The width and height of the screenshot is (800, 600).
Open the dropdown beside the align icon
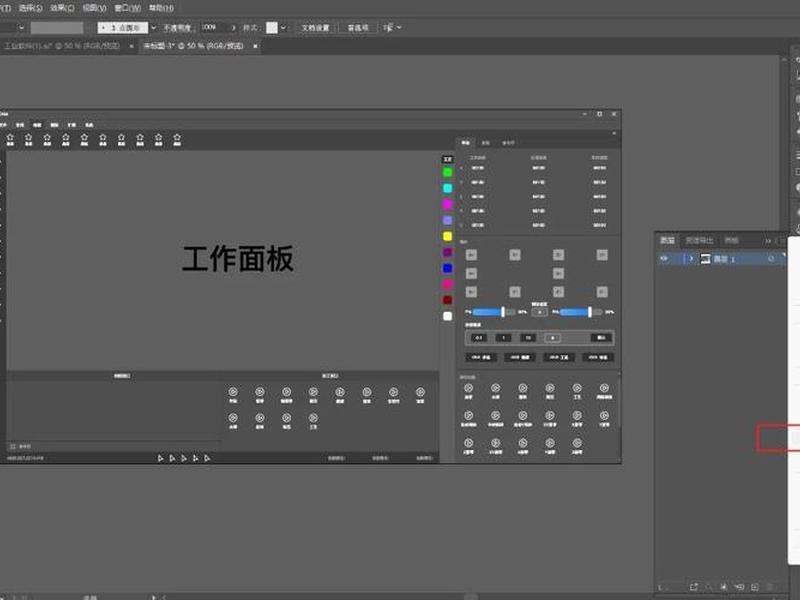[399, 28]
